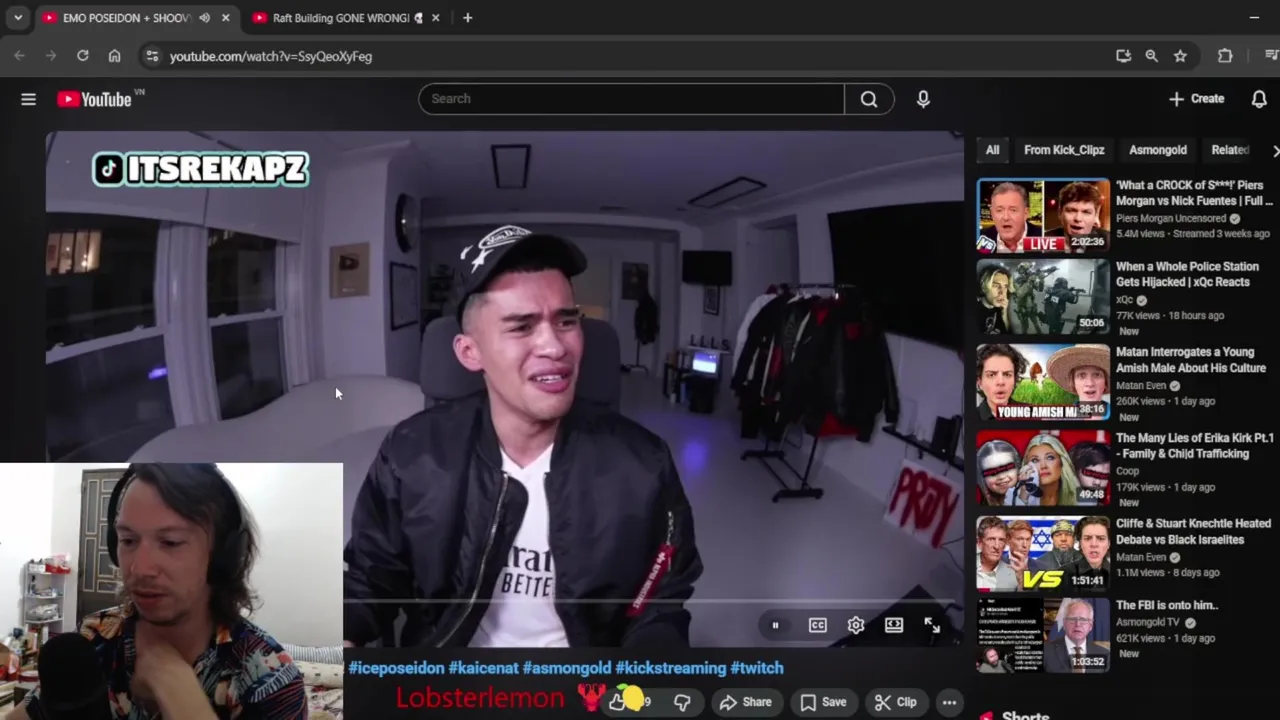Open the video player settings gear
The height and width of the screenshot is (720, 1280).
point(856,625)
